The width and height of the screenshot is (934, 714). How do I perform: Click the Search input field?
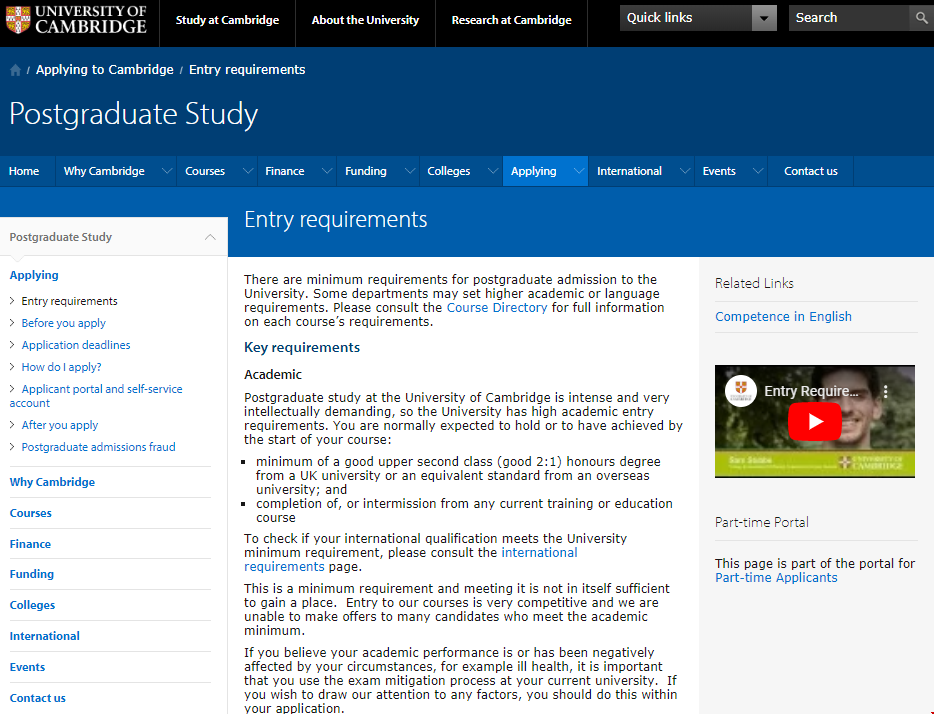pyautogui.click(x=848, y=18)
